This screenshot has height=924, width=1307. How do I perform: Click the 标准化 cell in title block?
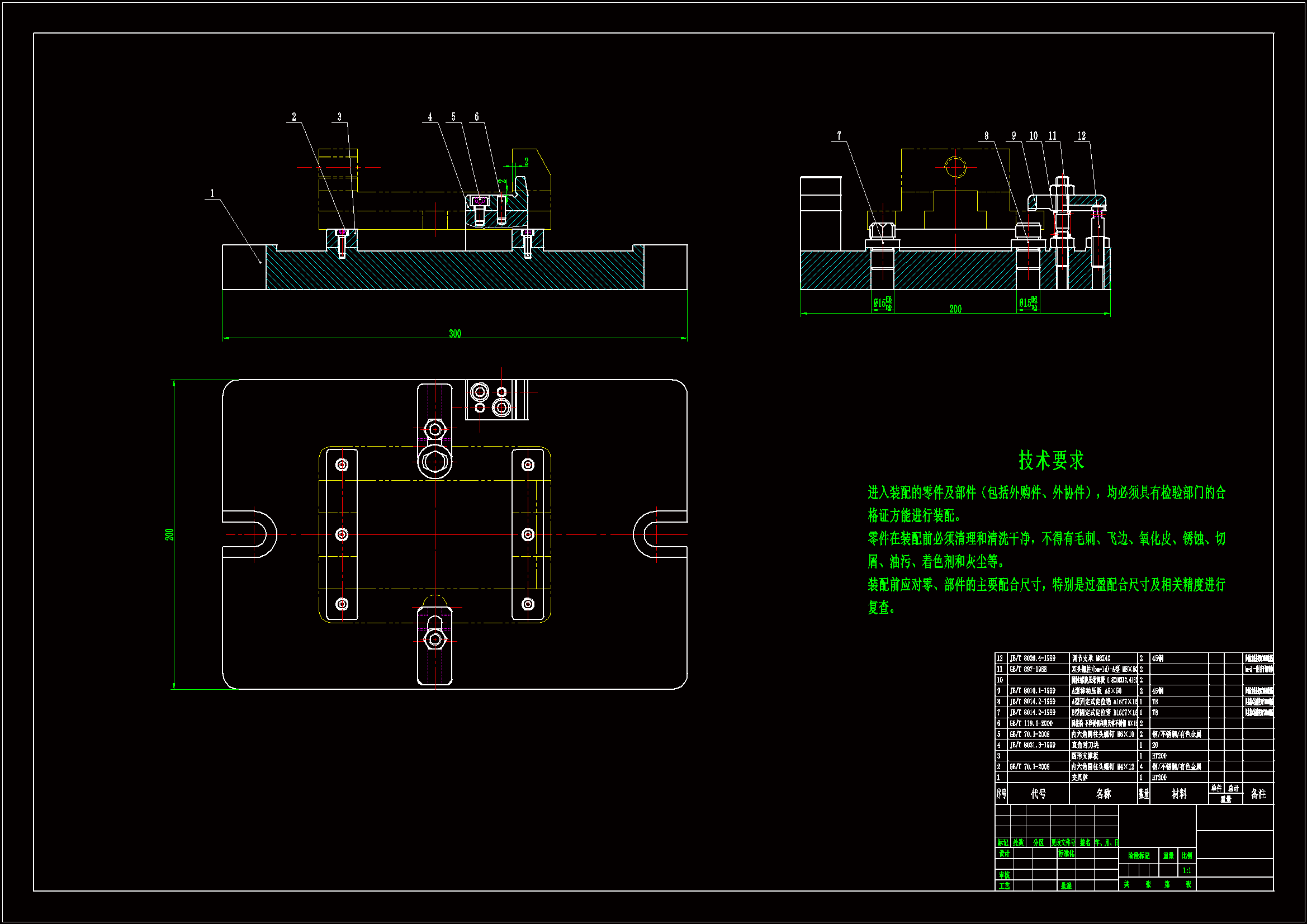(x=1066, y=854)
